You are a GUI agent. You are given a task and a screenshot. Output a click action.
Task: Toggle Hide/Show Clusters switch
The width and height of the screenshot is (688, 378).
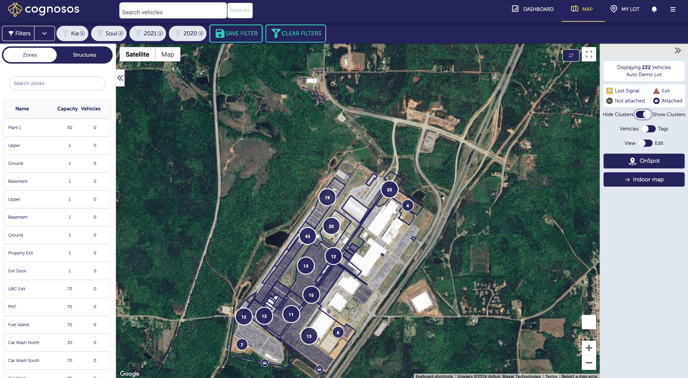pyautogui.click(x=643, y=114)
